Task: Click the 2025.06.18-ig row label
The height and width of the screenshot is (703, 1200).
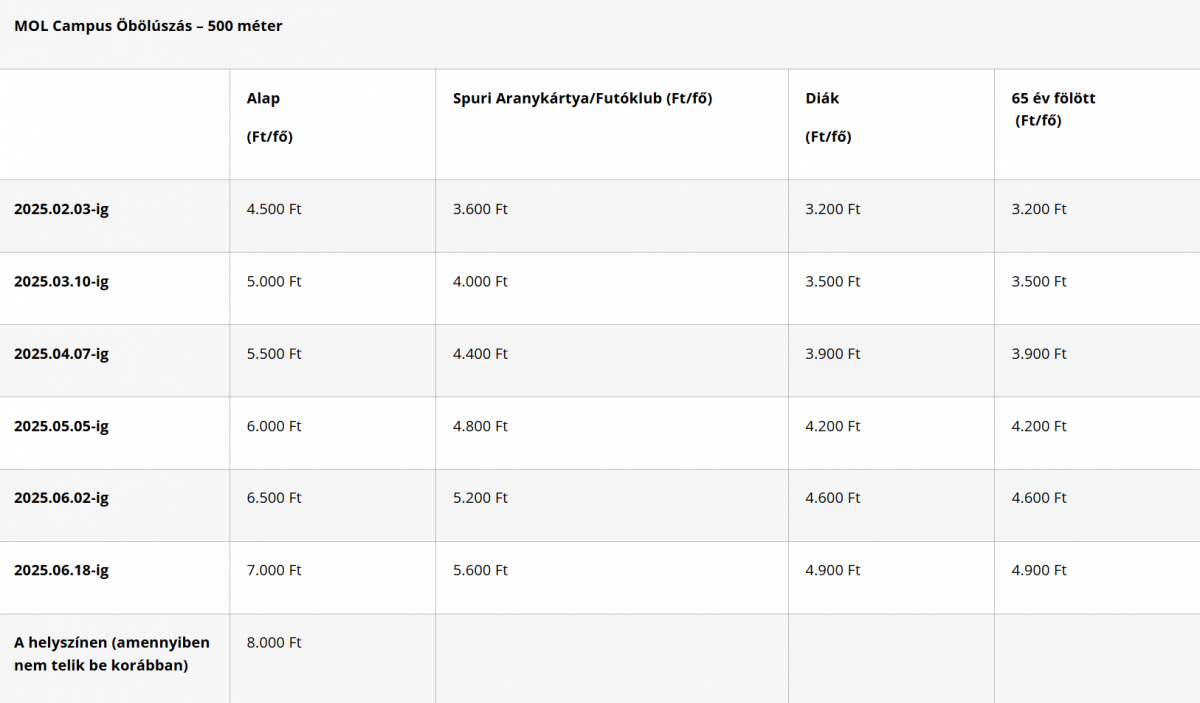Action: [61, 570]
